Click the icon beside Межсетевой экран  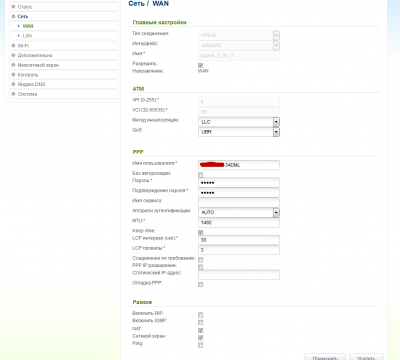(13, 65)
